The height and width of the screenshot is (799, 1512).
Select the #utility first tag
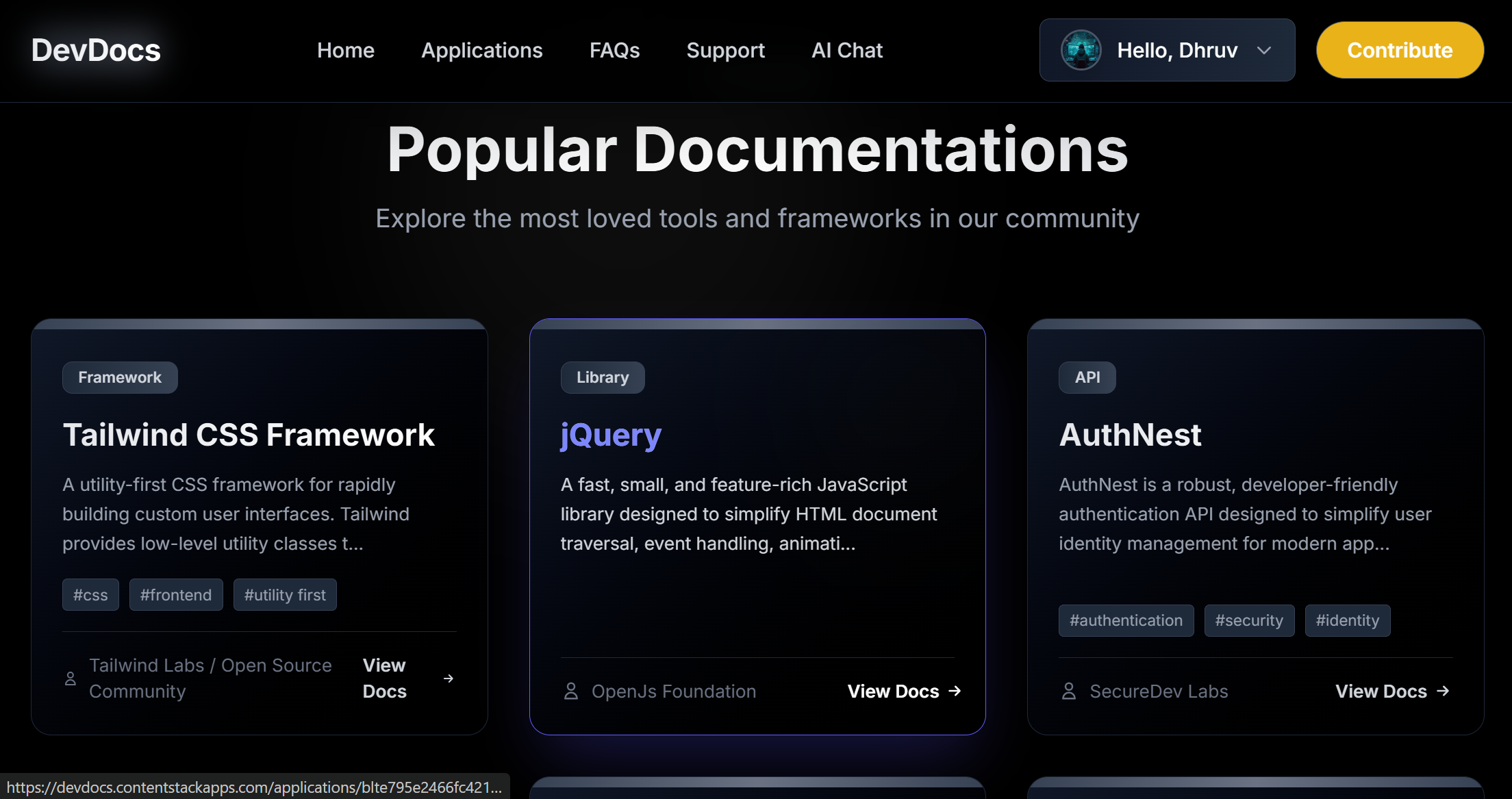(285, 595)
